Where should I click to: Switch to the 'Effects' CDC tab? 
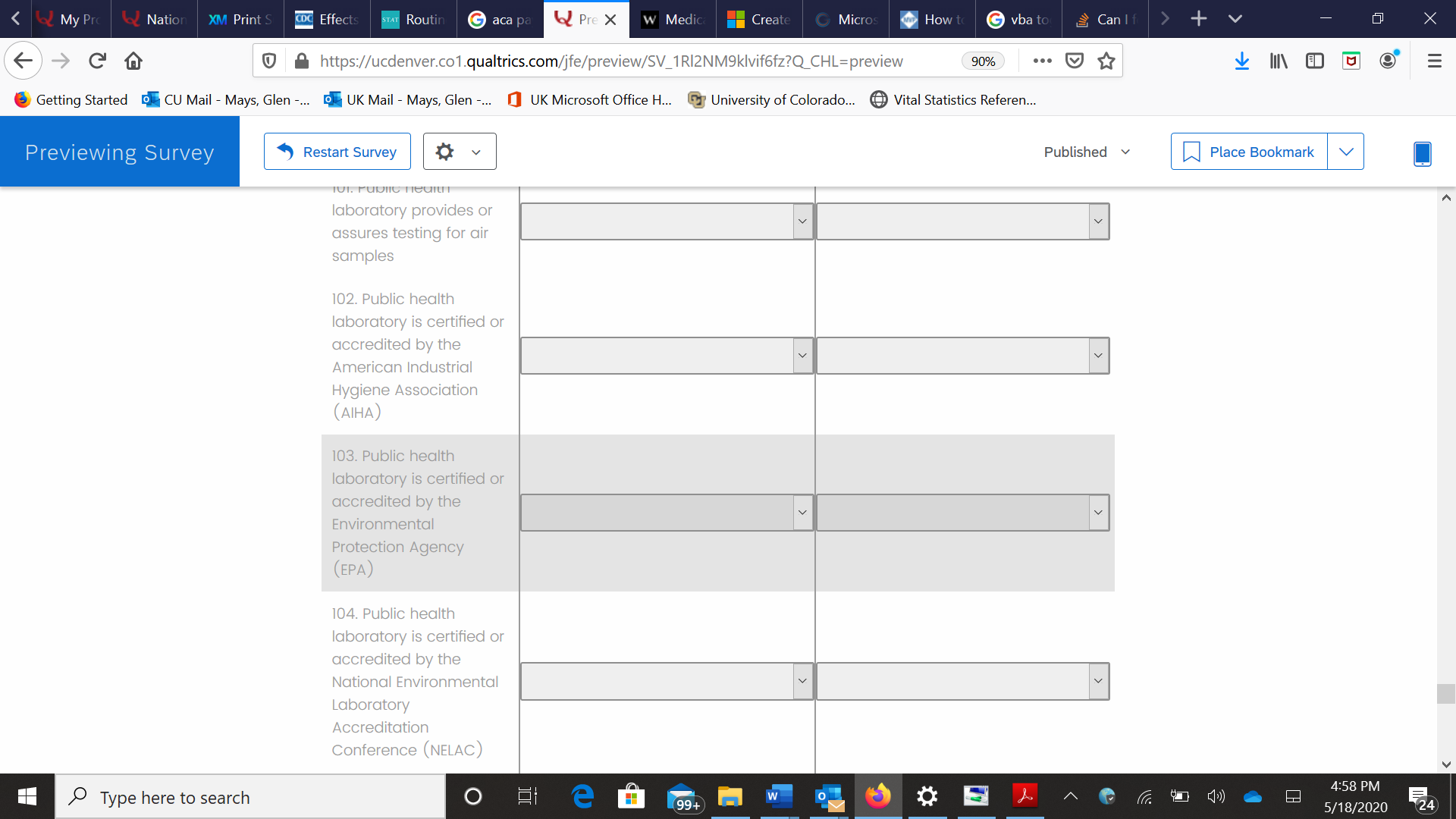coord(328,19)
